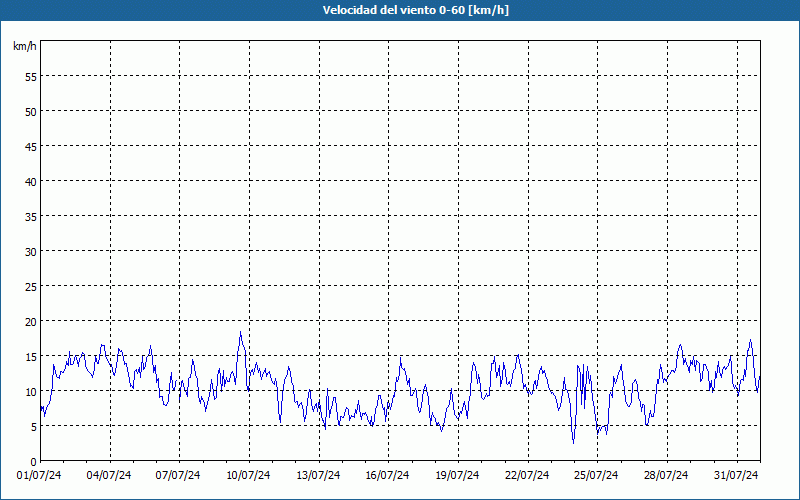Click the y-axis value 30

(31, 252)
